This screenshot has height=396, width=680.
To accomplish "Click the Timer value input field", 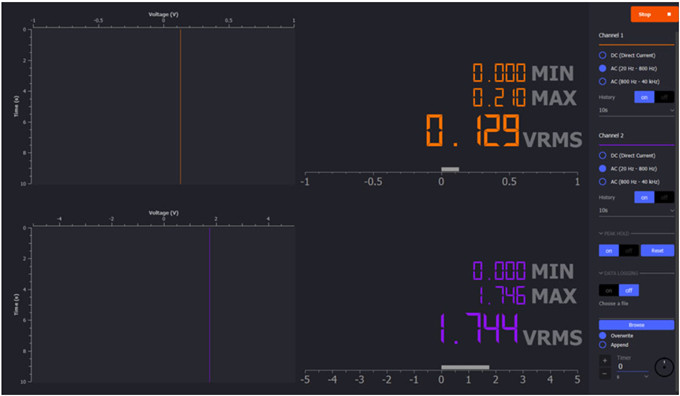I will [x=632, y=367].
